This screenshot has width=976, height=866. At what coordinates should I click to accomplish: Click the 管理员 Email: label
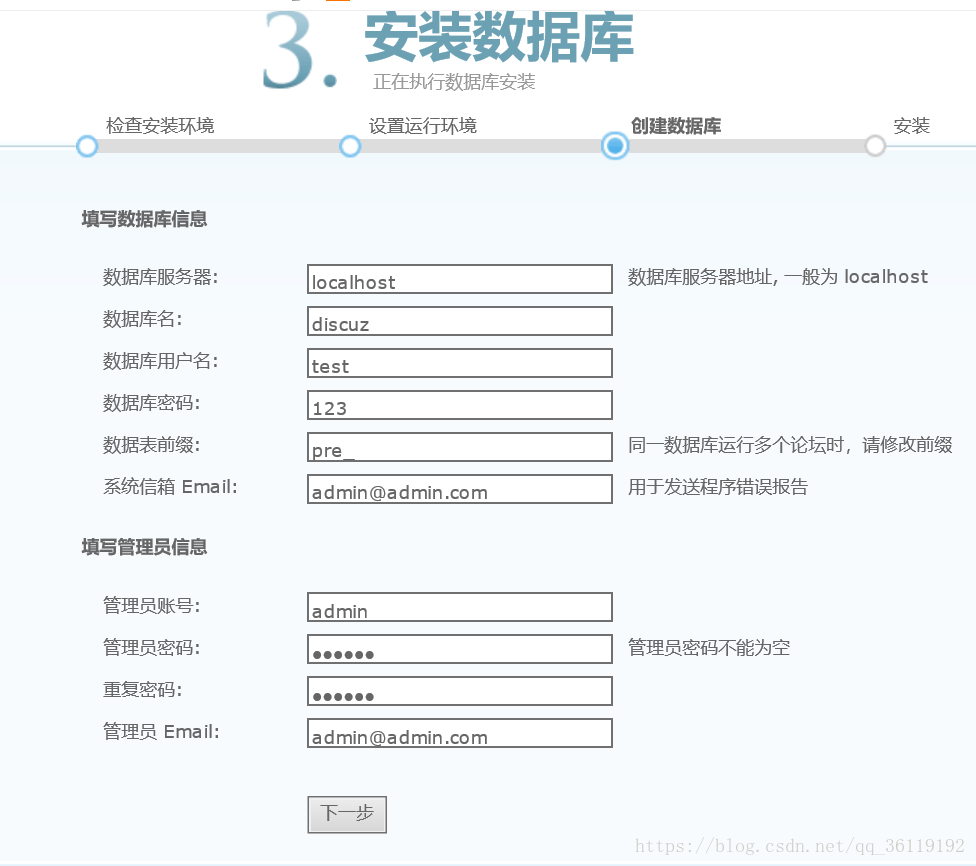(x=161, y=732)
